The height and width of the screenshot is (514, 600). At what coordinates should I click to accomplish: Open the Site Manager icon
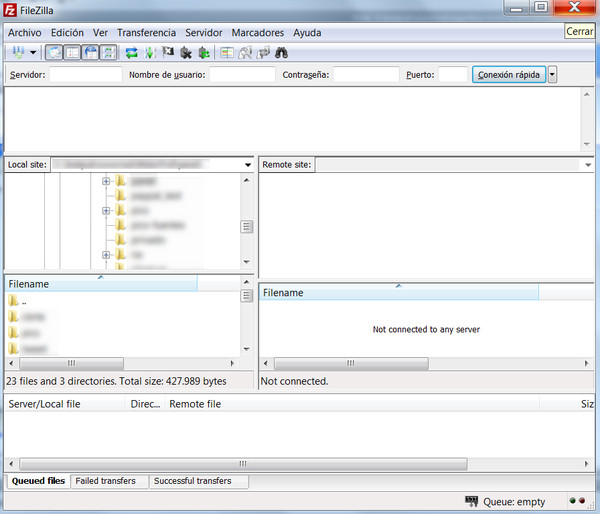point(18,52)
